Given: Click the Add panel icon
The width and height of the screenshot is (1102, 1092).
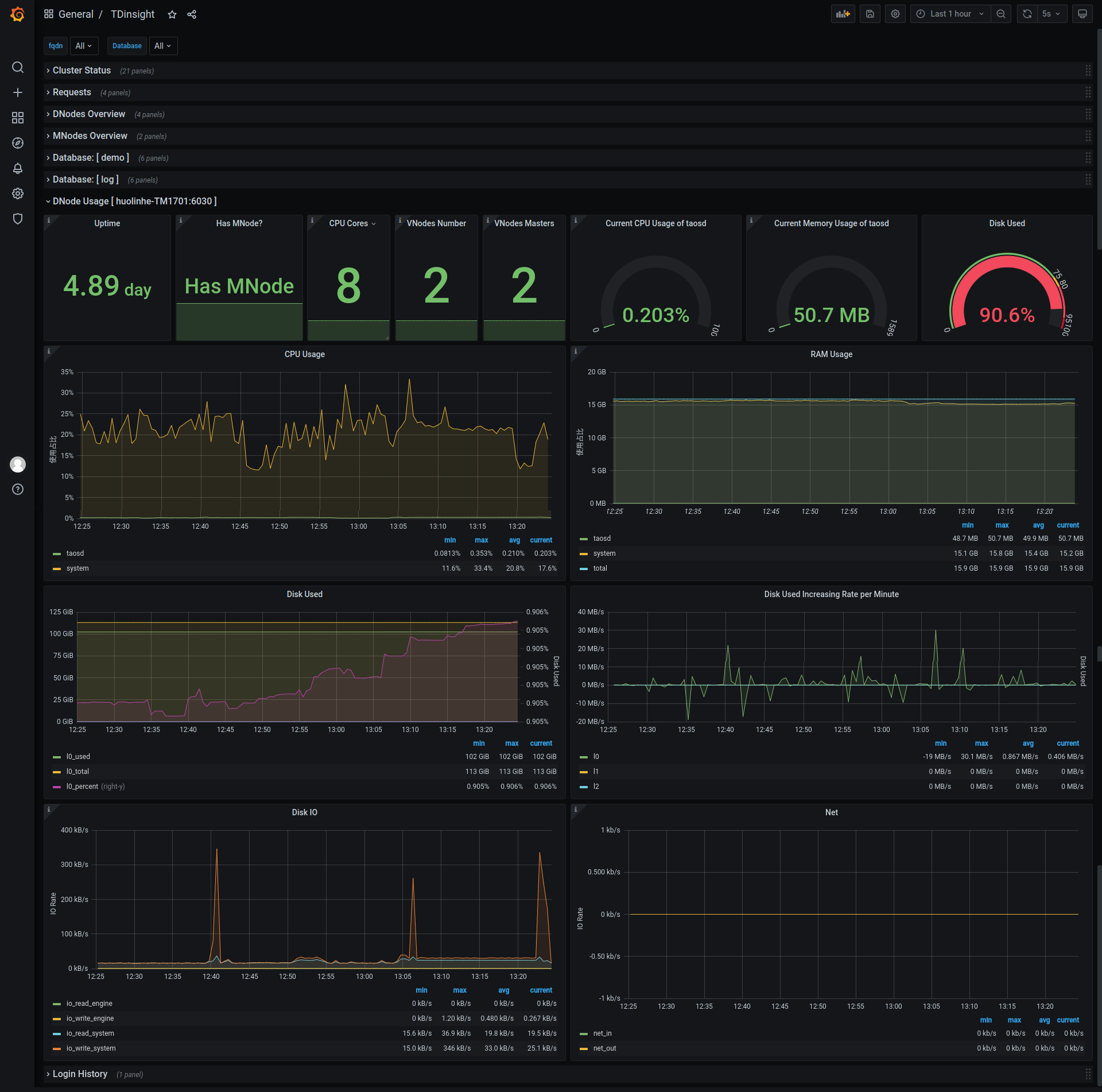Looking at the screenshot, I should coord(843,14).
